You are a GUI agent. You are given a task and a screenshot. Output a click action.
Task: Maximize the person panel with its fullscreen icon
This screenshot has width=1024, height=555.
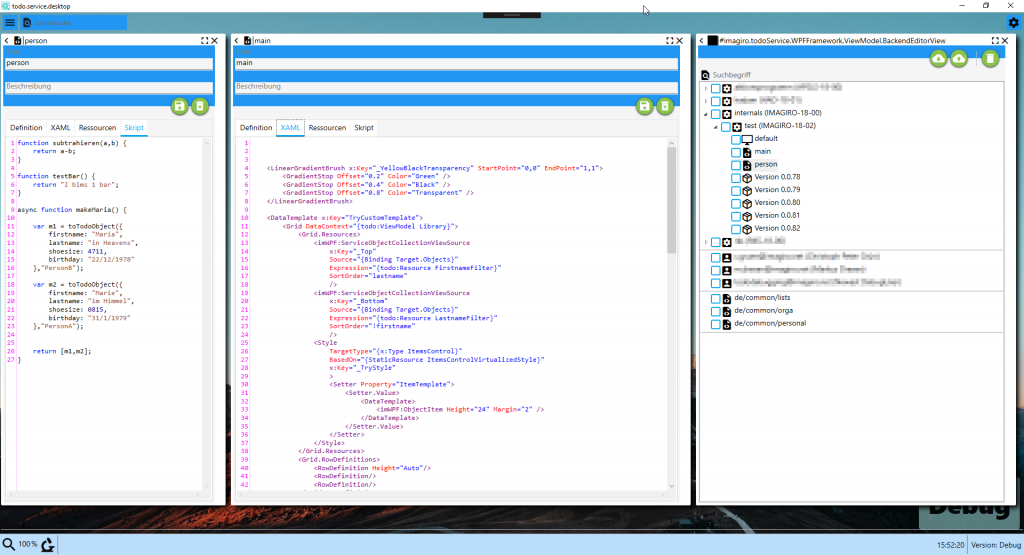pyautogui.click(x=204, y=40)
